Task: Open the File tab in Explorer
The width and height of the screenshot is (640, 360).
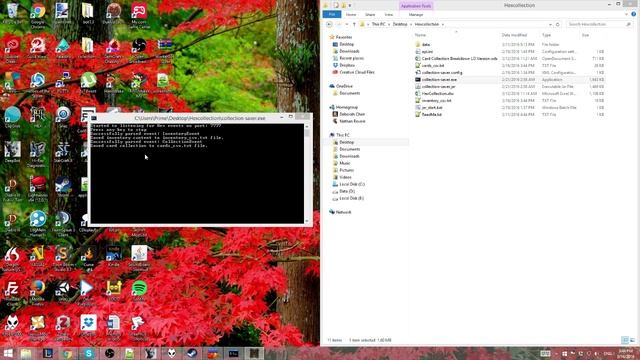Action: (332, 14)
